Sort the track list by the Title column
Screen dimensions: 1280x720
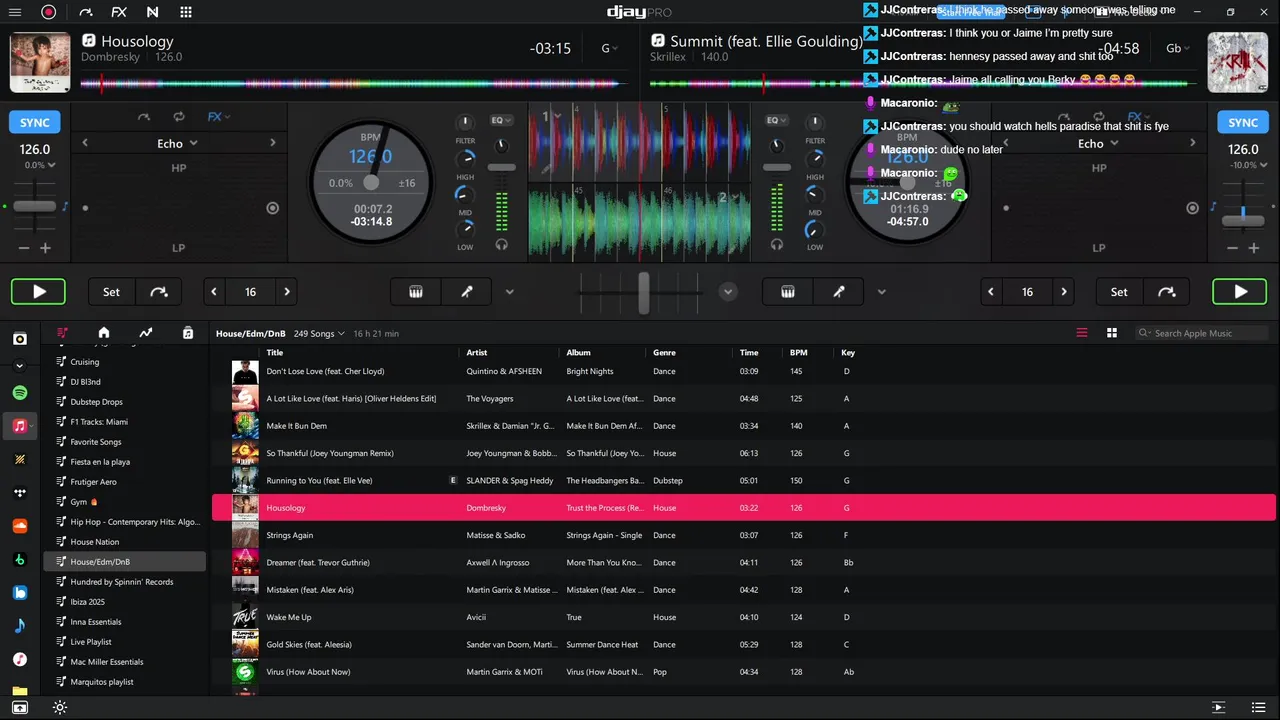point(275,352)
